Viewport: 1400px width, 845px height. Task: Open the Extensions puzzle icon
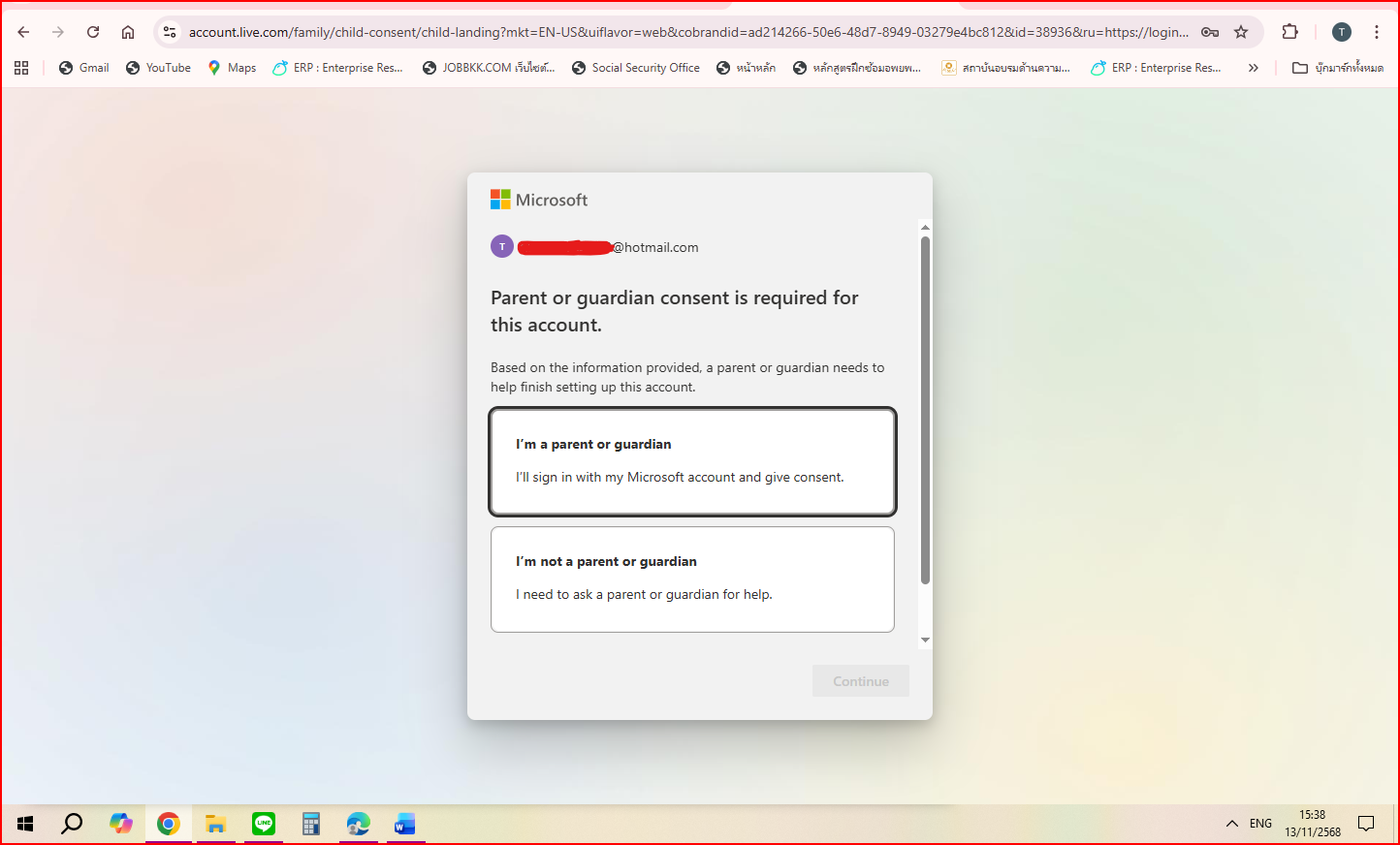coord(1289,32)
